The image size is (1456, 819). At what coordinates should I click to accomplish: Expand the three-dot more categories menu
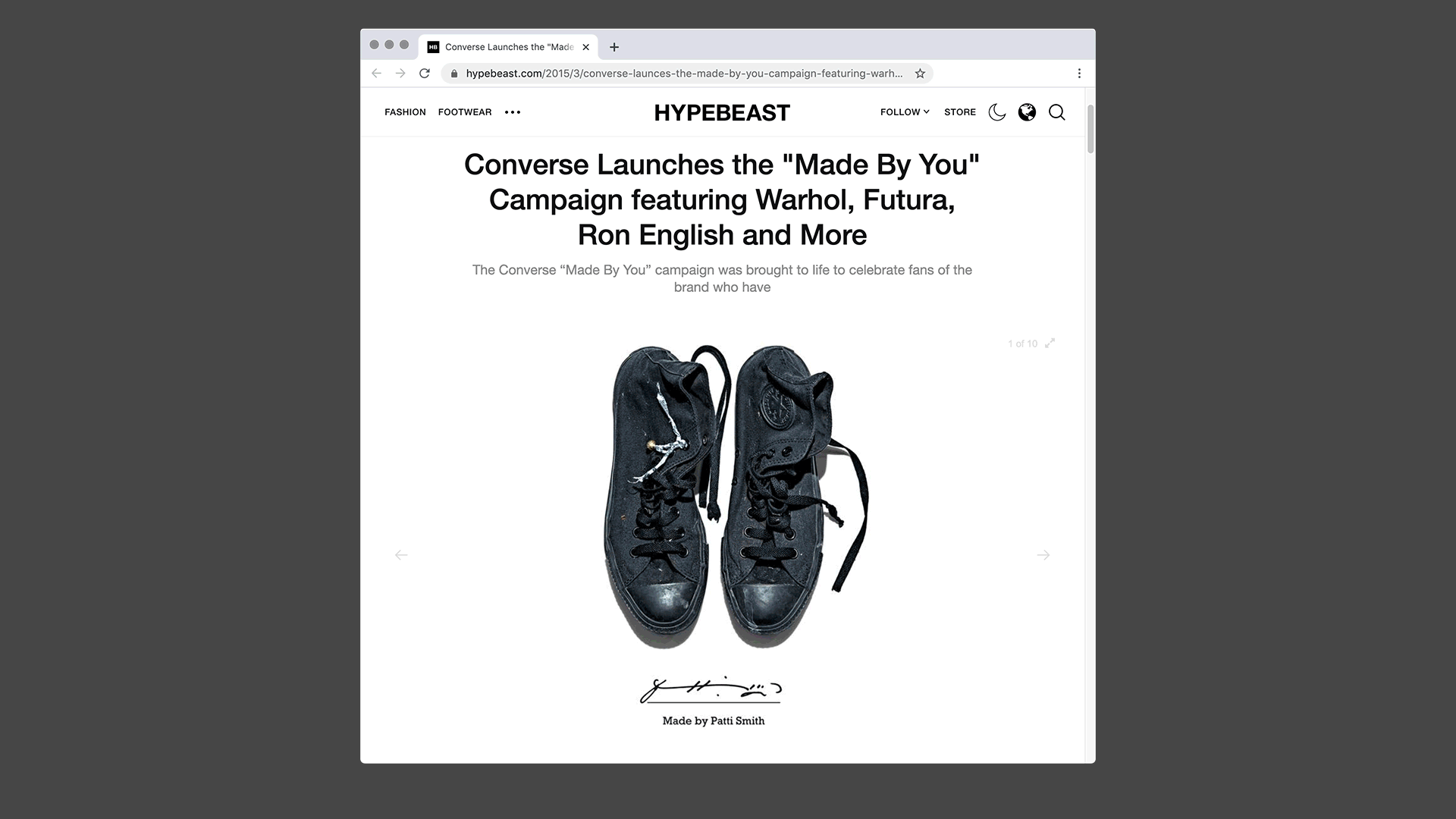point(513,112)
